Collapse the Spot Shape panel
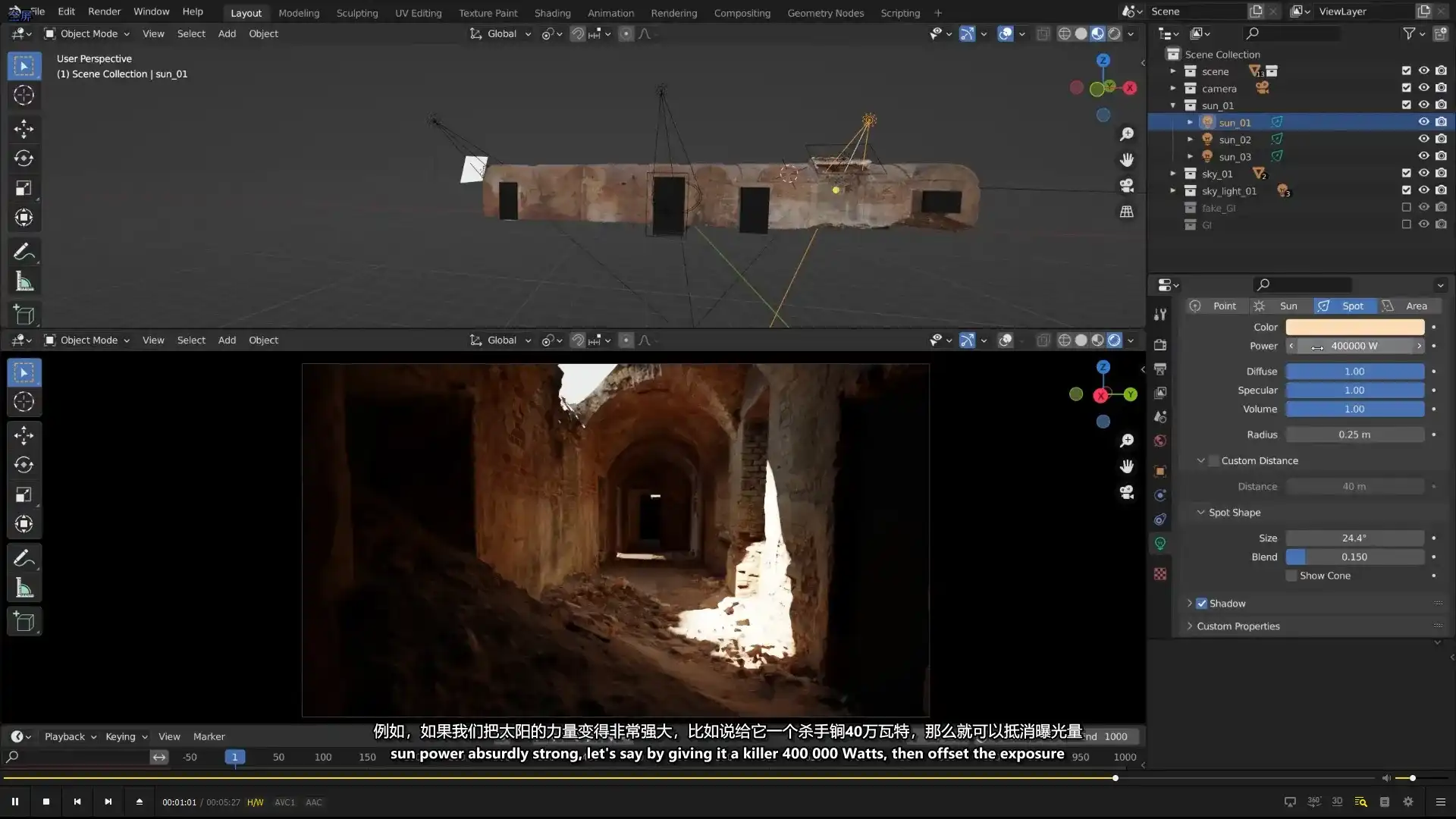 click(1200, 513)
